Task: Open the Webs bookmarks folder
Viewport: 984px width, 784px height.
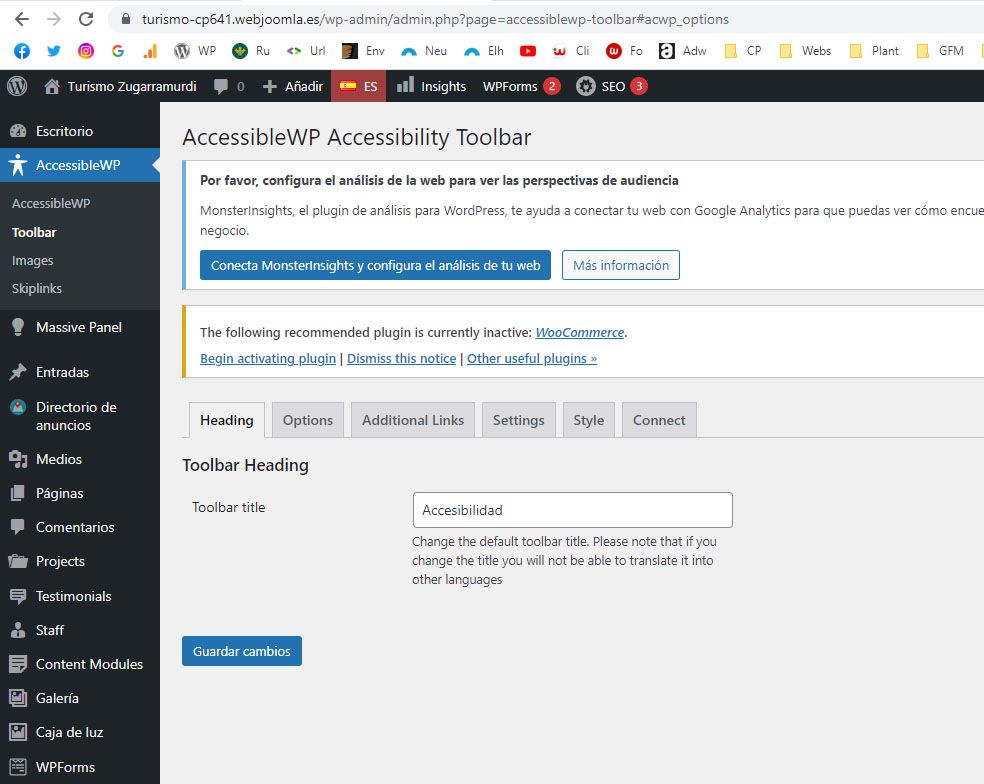Action: [805, 51]
